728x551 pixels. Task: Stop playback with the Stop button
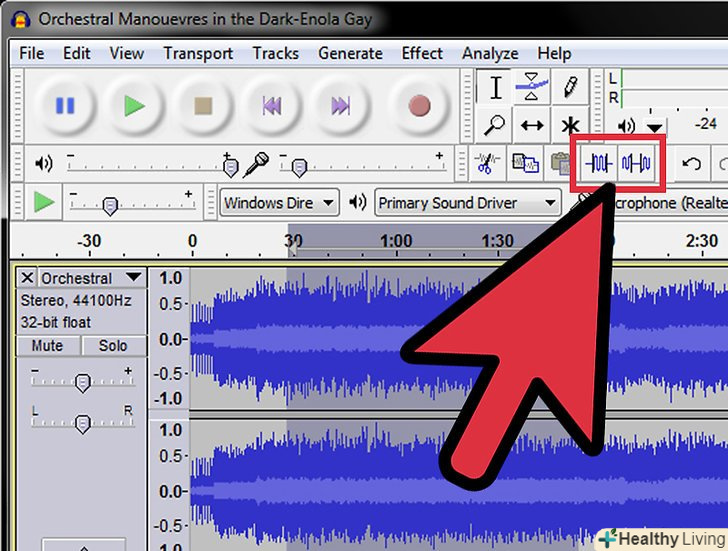point(203,105)
